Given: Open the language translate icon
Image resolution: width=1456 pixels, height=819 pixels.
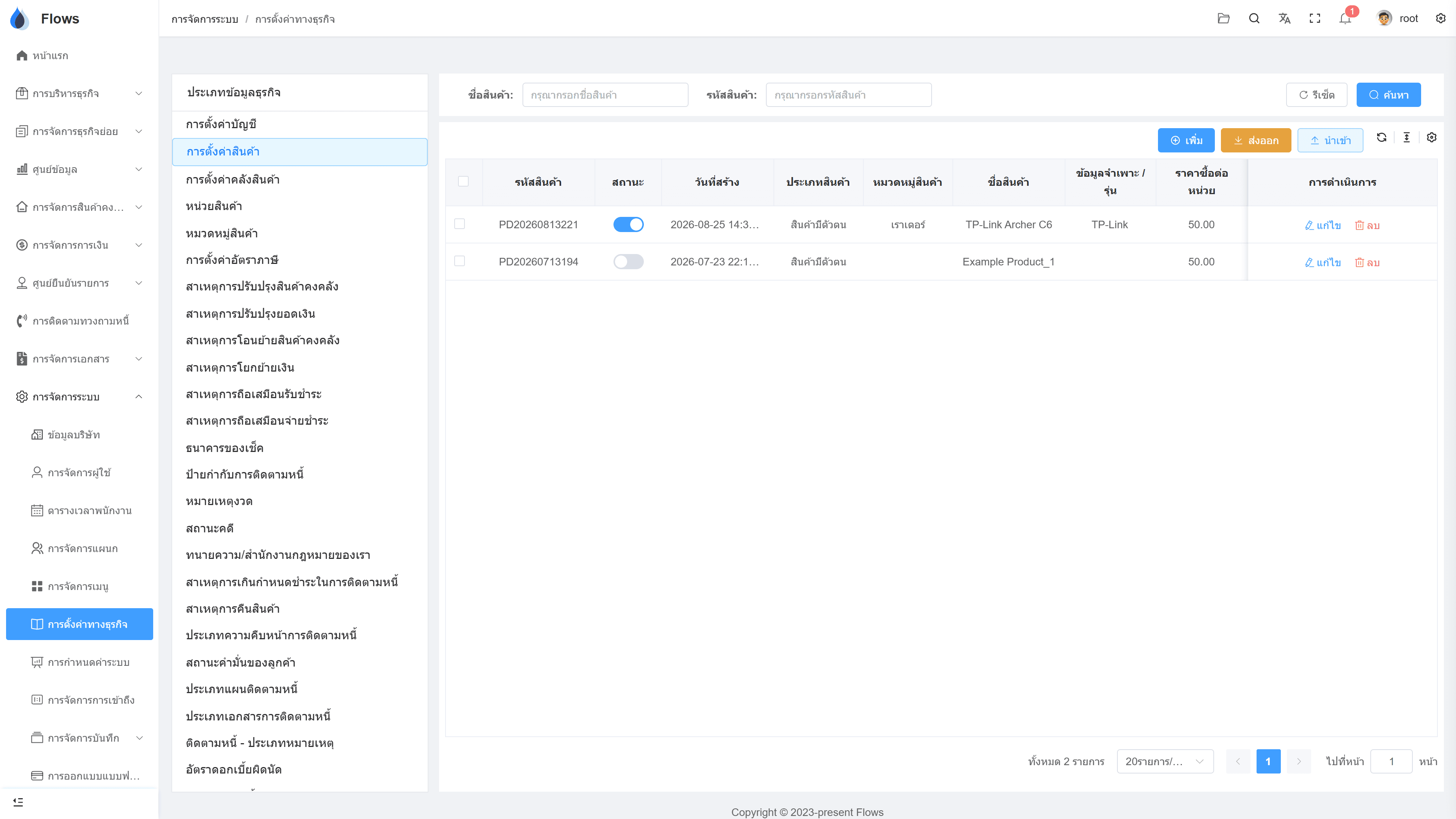Looking at the screenshot, I should [x=1284, y=19].
